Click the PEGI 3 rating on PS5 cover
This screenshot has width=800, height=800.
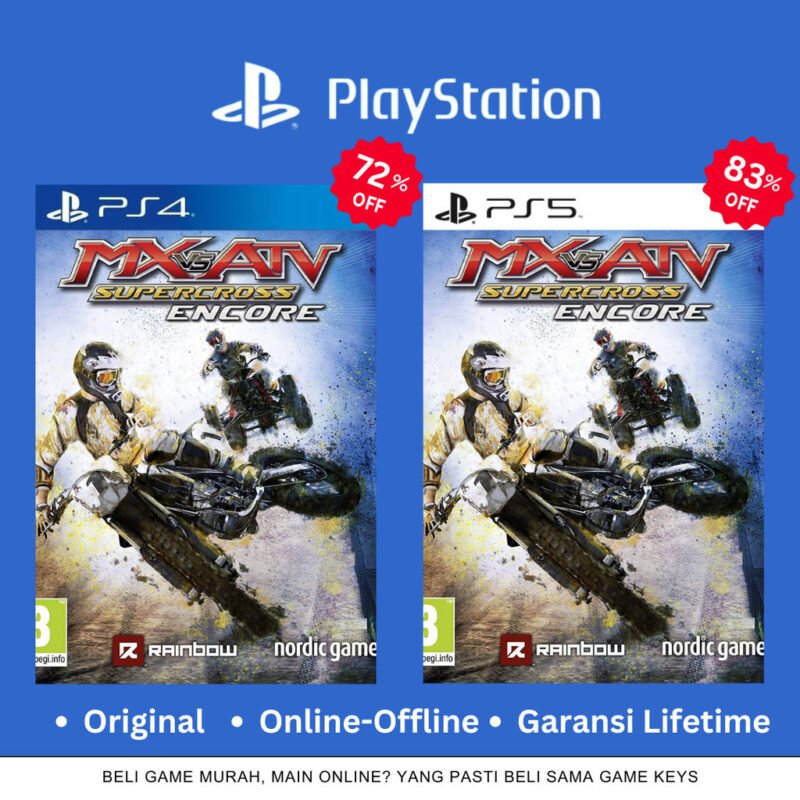439,632
